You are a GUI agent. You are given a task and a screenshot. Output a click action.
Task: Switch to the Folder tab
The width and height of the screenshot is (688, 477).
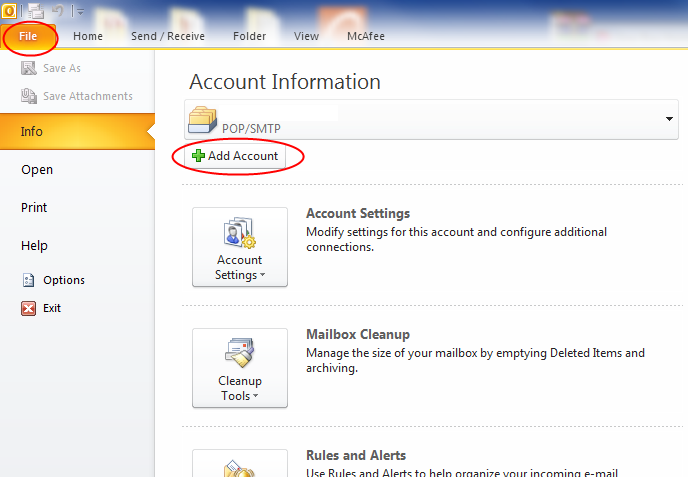coord(249,36)
